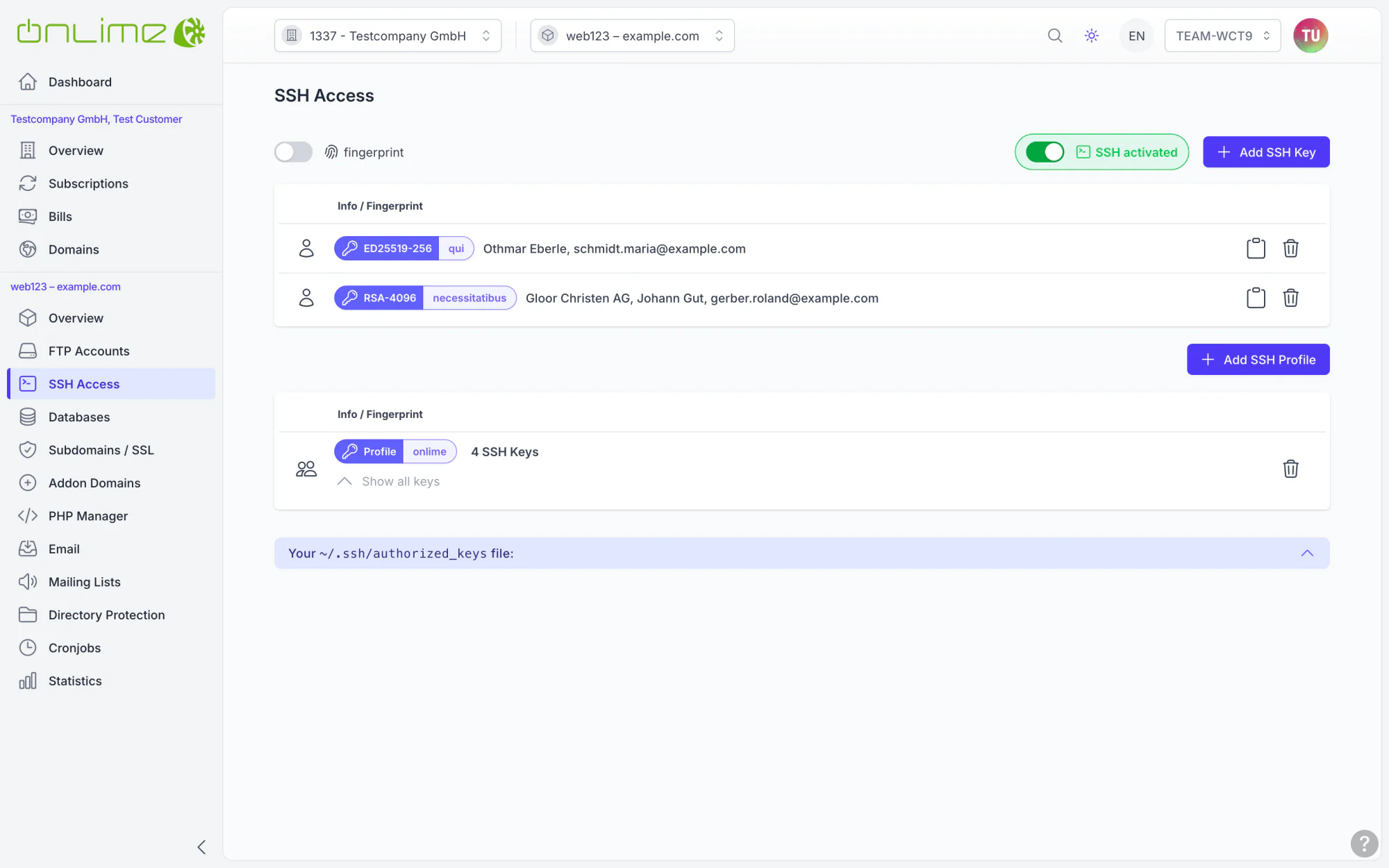1389x868 pixels.
Task: Click the '4 SSH Keys' text
Action: [x=505, y=451]
